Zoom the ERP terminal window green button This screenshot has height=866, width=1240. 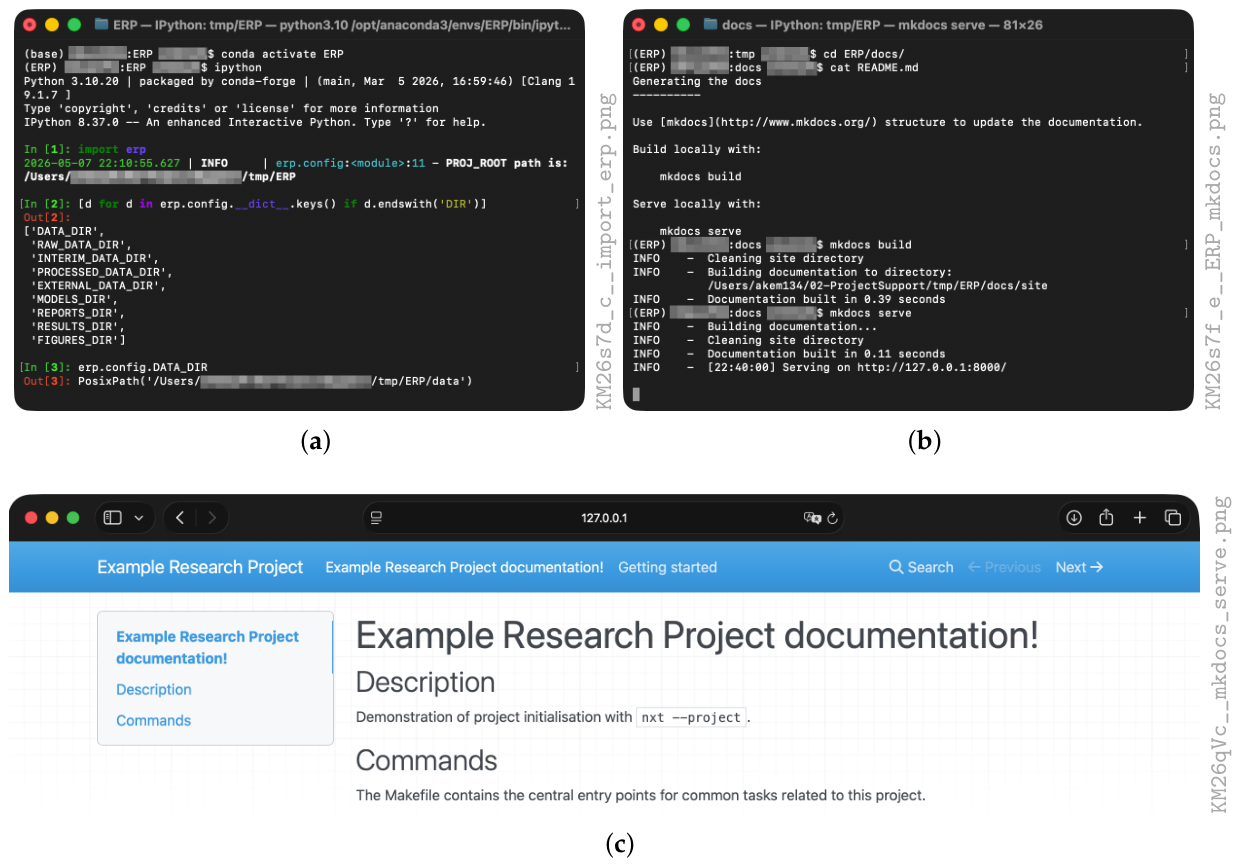click(74, 24)
